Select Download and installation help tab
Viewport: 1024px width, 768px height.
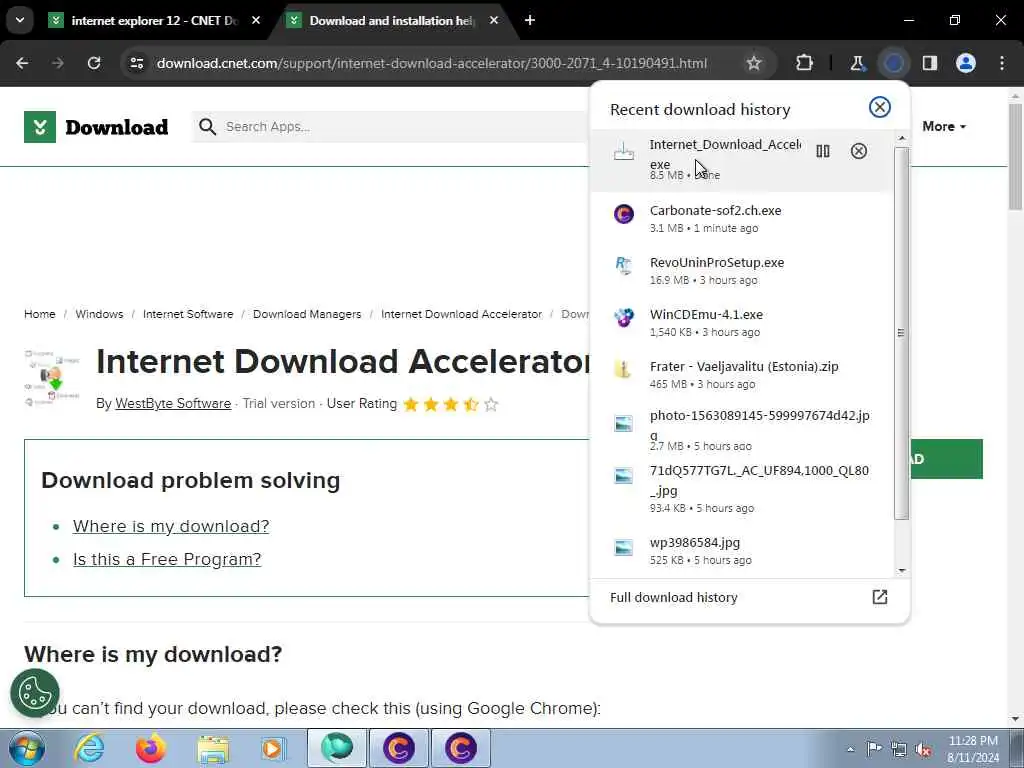tap(391, 21)
